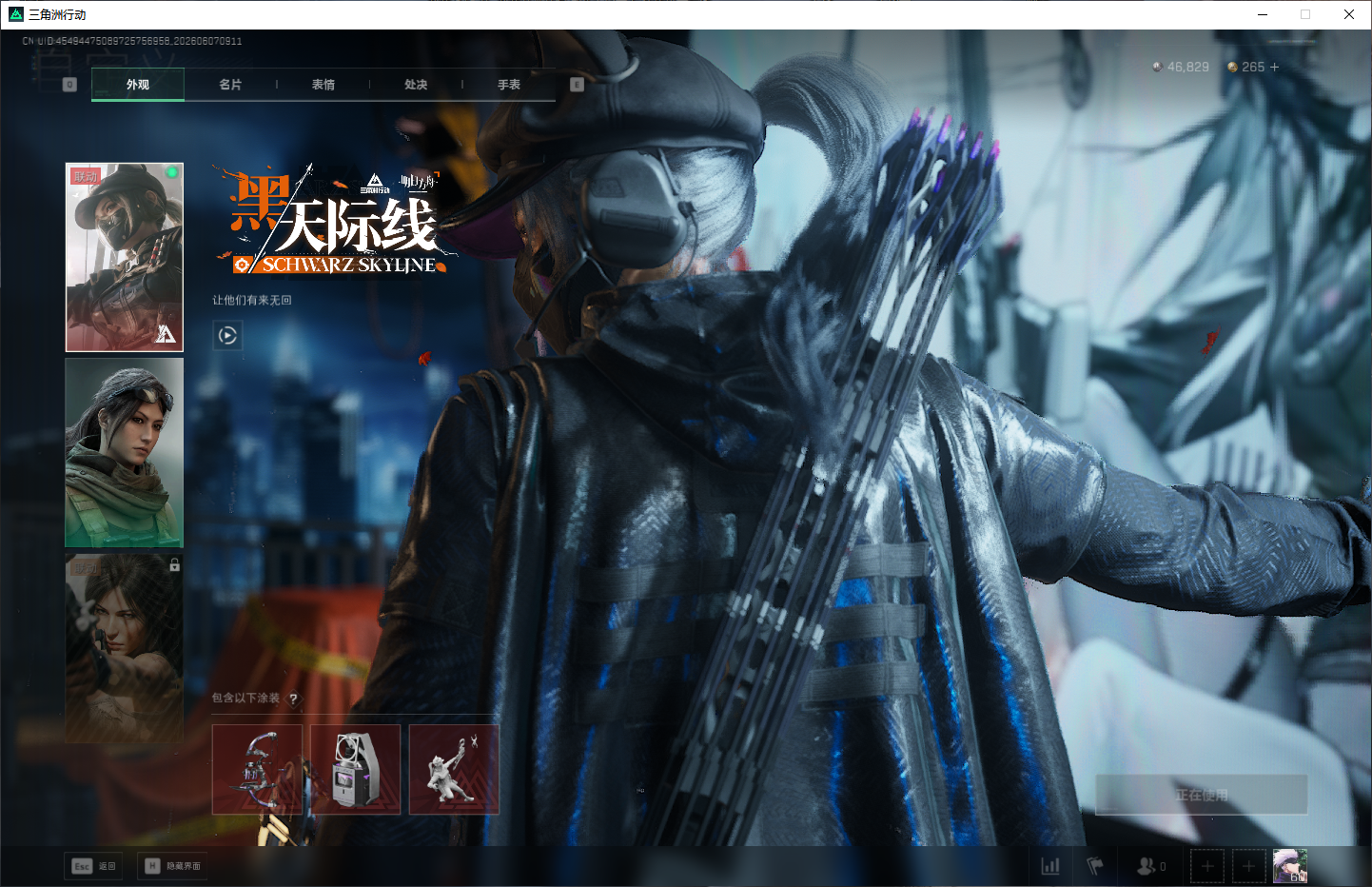1372x887 pixels.
Task: Switch to the 表情 tab
Action: coord(323,85)
